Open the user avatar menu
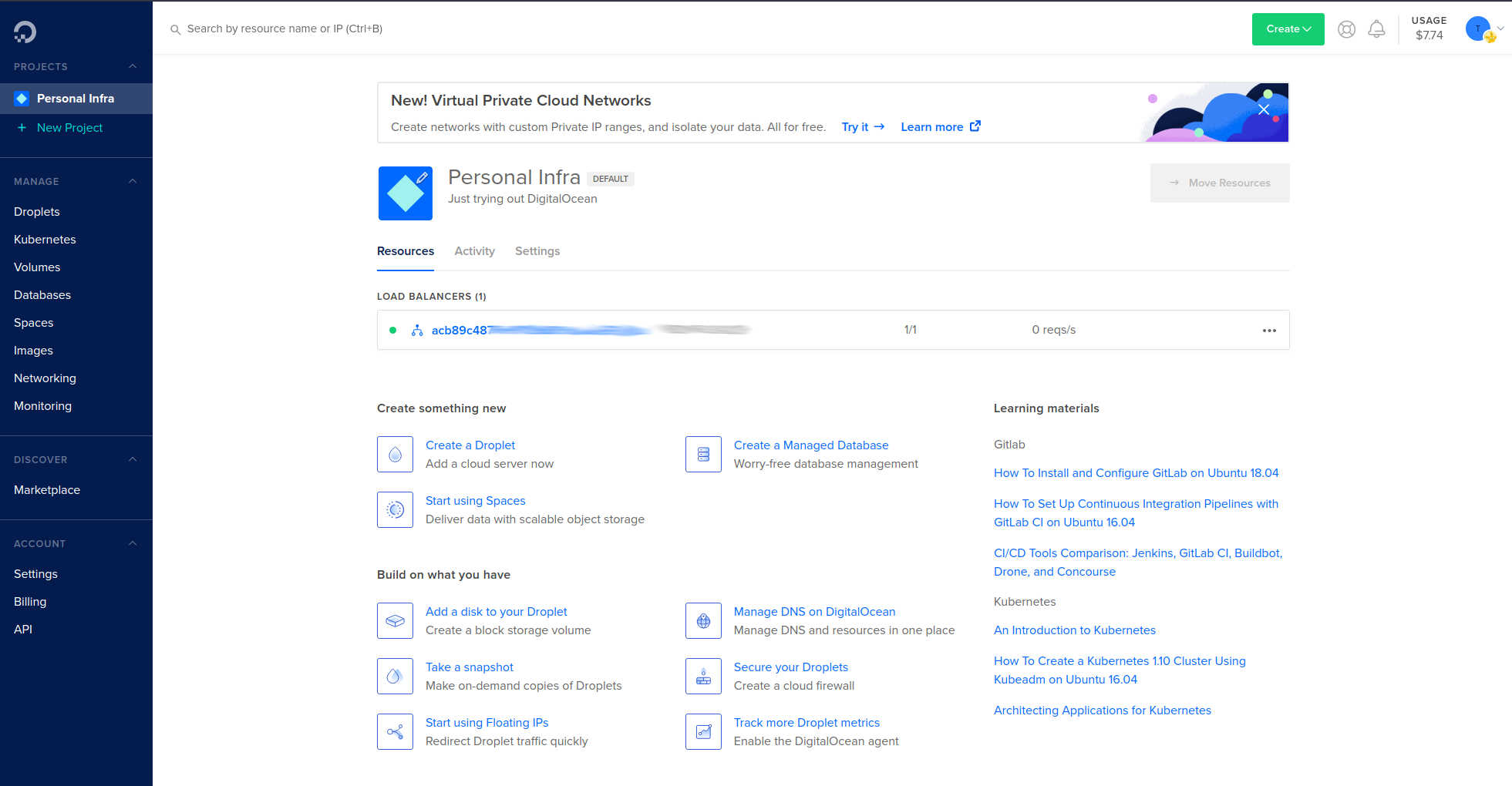Screen dimensions: 1512x786 [x=1478, y=29]
